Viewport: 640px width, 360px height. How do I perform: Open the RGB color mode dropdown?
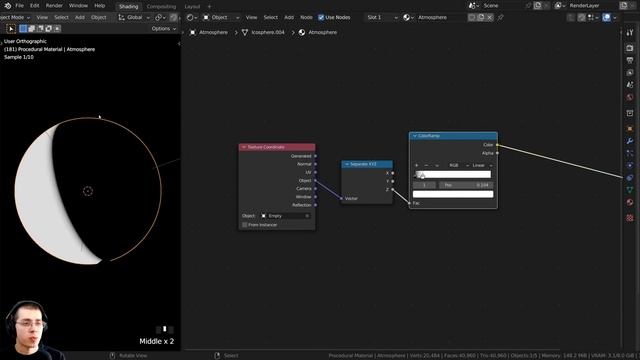pos(458,166)
